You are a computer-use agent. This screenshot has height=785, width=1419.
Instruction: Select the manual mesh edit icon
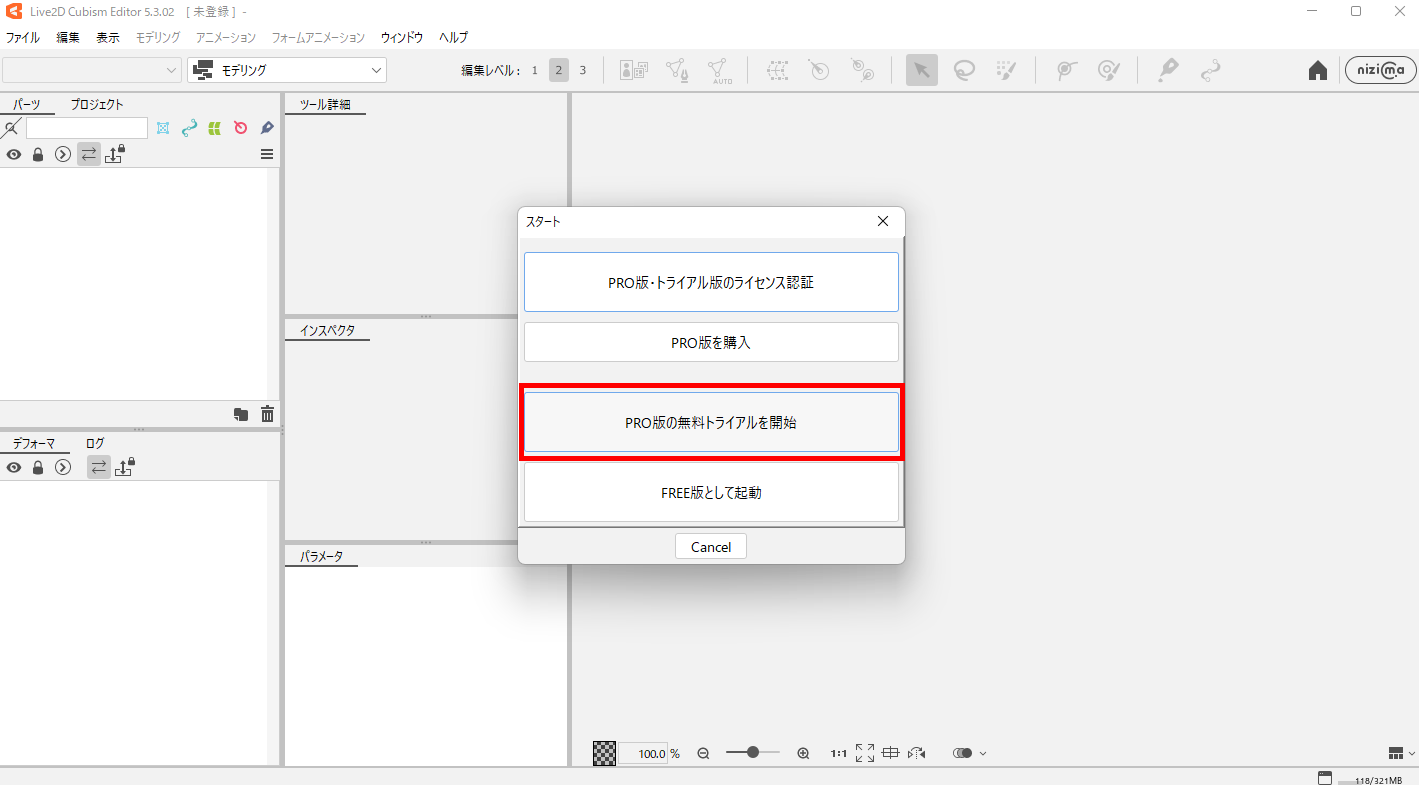[x=677, y=70]
